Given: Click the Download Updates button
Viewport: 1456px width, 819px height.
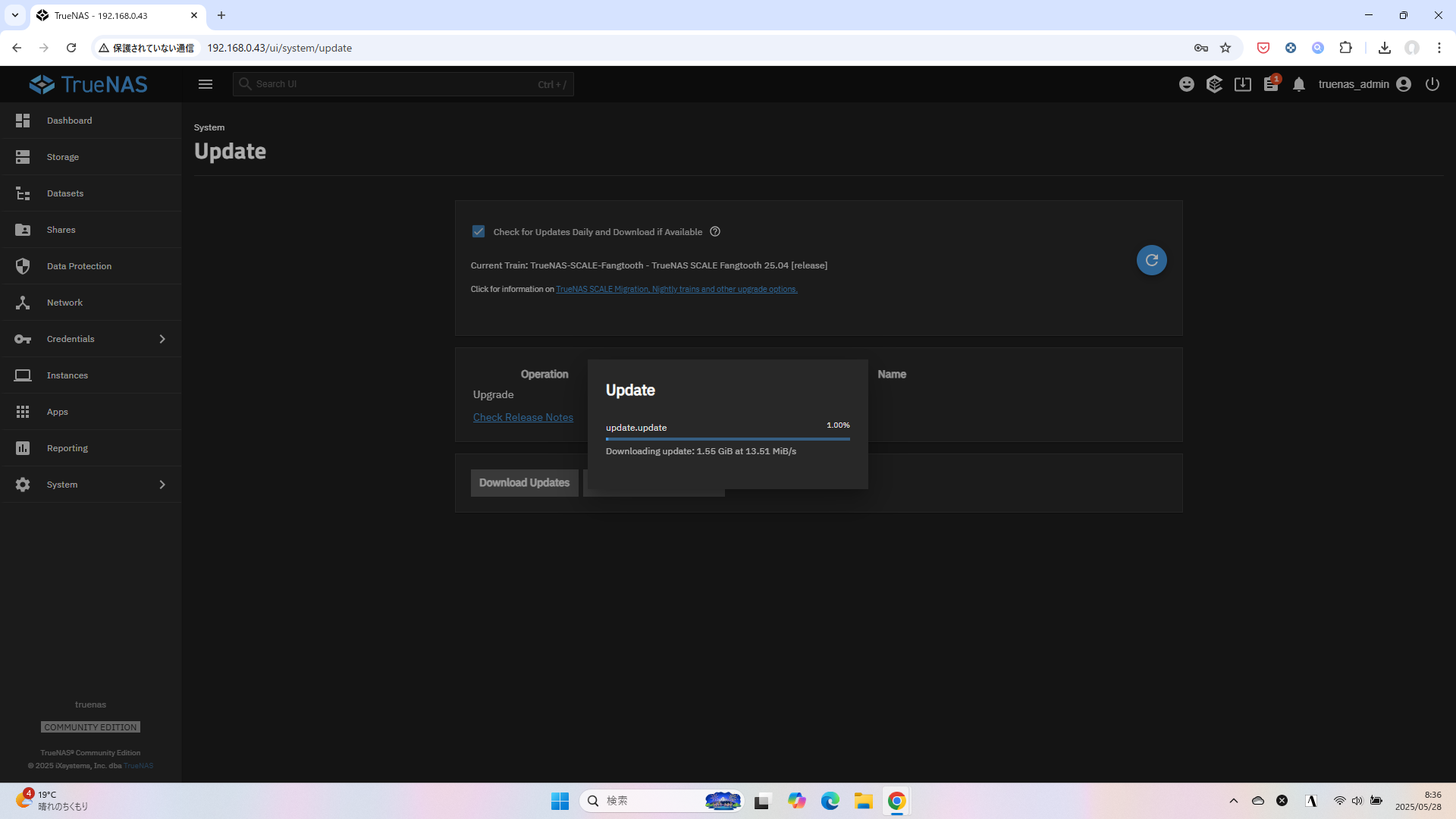Looking at the screenshot, I should pyautogui.click(x=524, y=483).
